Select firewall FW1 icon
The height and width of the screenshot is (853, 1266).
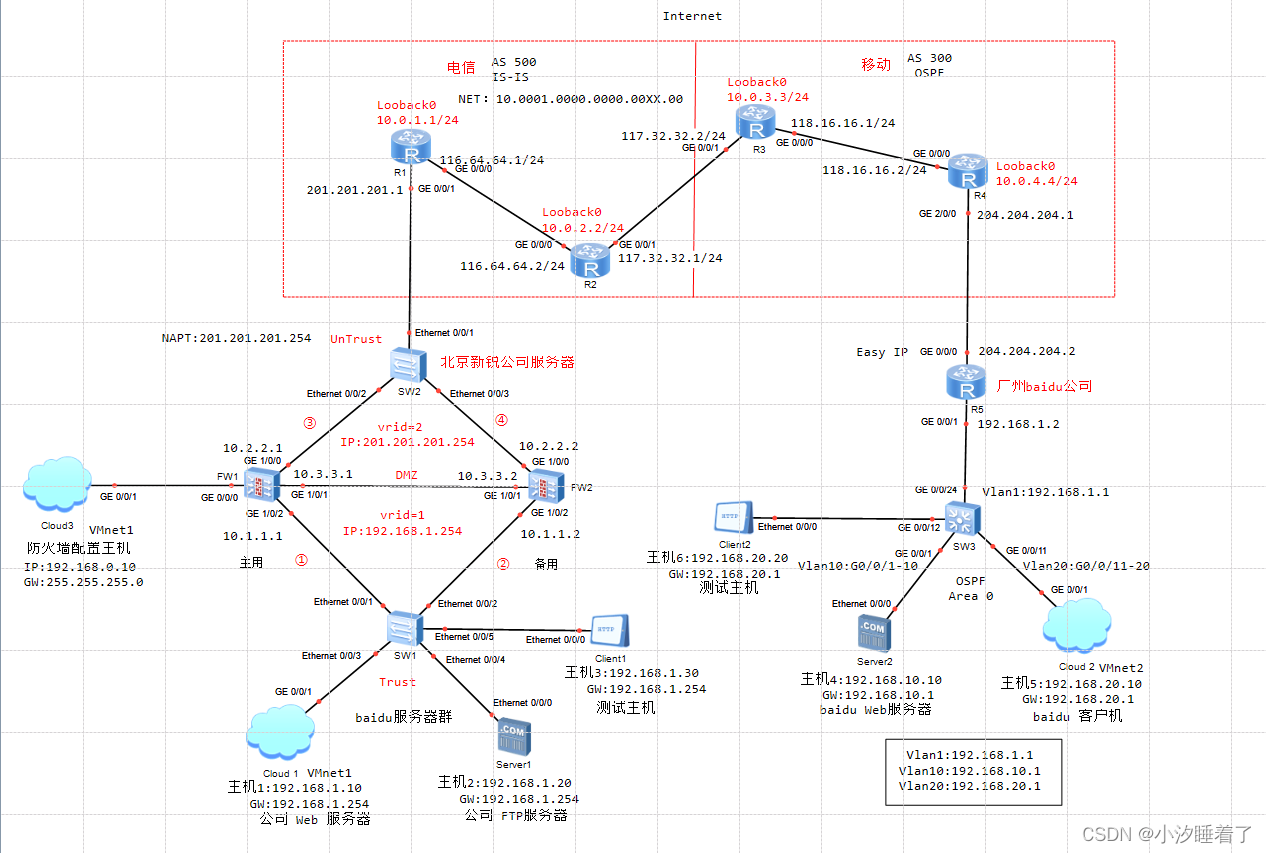(x=263, y=485)
